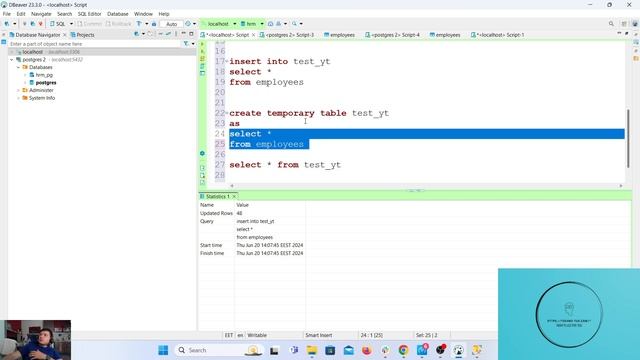Click the search magnifier toolbar icon
The image size is (640, 360).
point(294,24)
